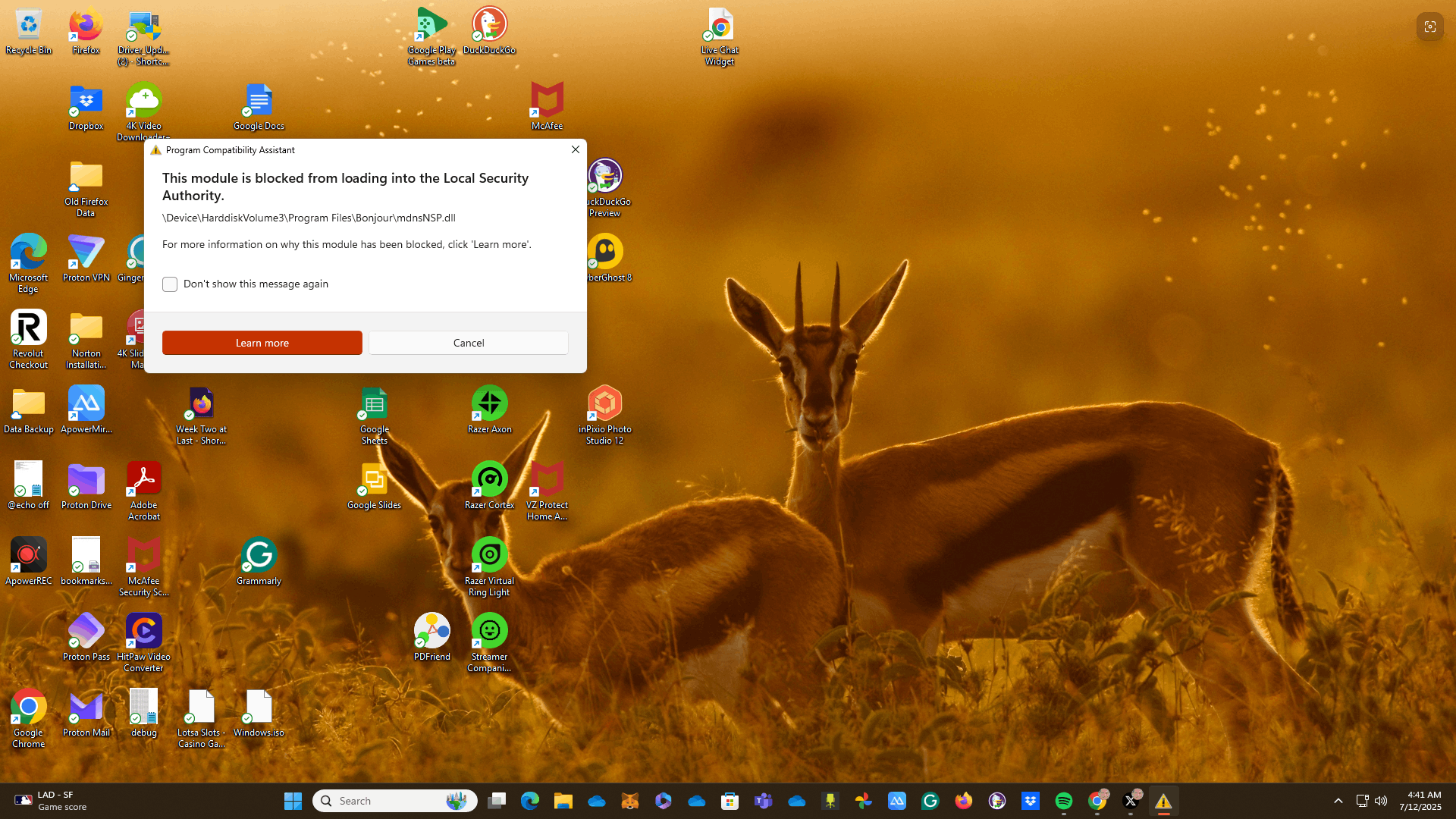
Task: Open the network status tray icon
Action: point(1362,801)
